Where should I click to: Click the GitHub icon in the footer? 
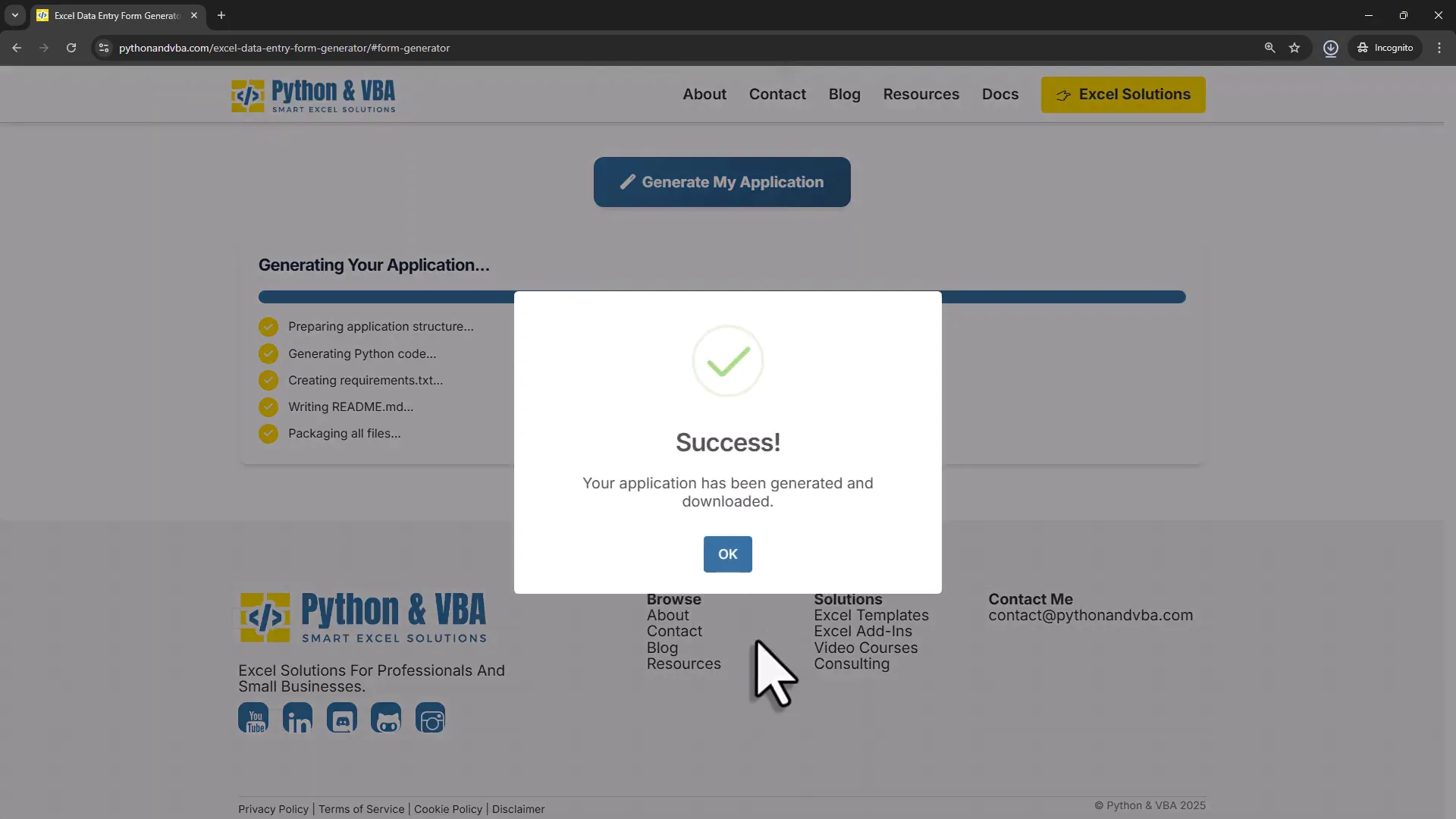pos(386,717)
